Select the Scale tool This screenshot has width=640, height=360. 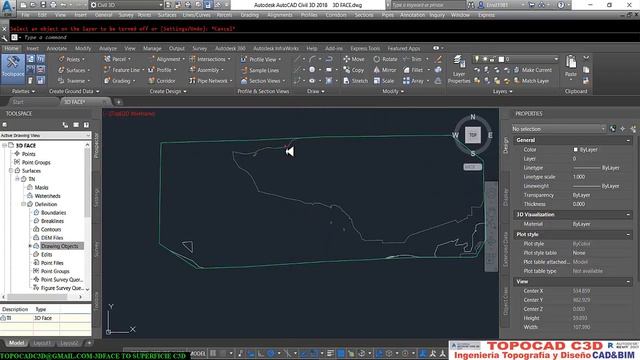pos(384,81)
